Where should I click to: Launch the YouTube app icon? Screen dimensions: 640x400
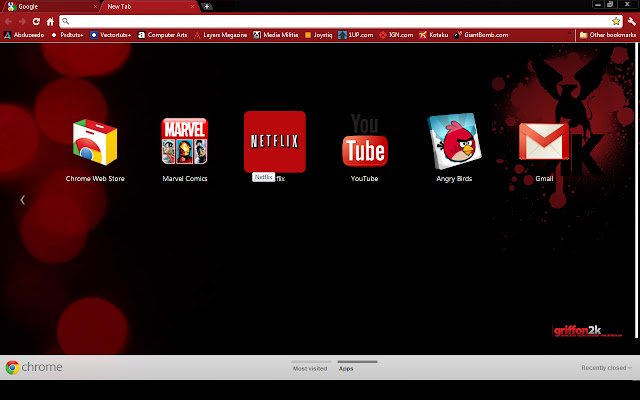(364, 140)
